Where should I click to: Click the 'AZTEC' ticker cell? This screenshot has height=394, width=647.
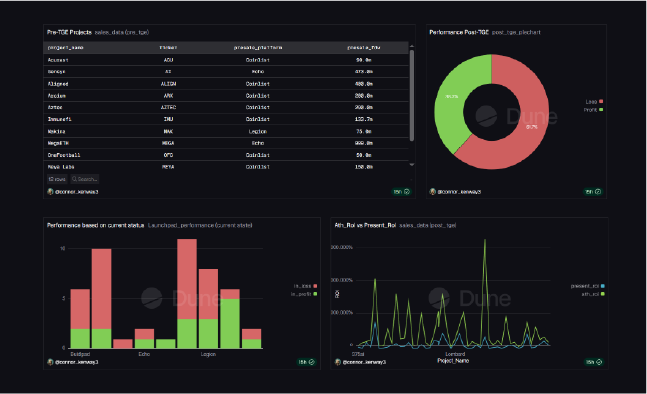coord(168,107)
